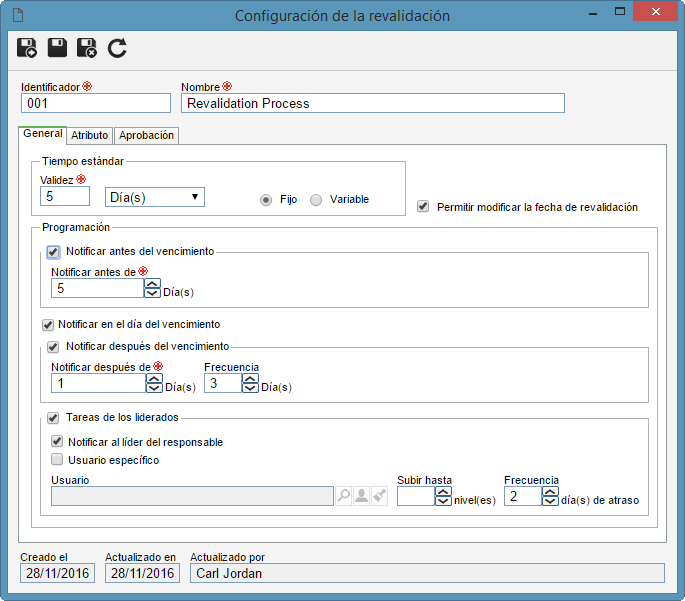Click the Frecuencia field showing 2
Image resolution: width=685 pixels, height=601 pixels.
[x=523, y=496]
